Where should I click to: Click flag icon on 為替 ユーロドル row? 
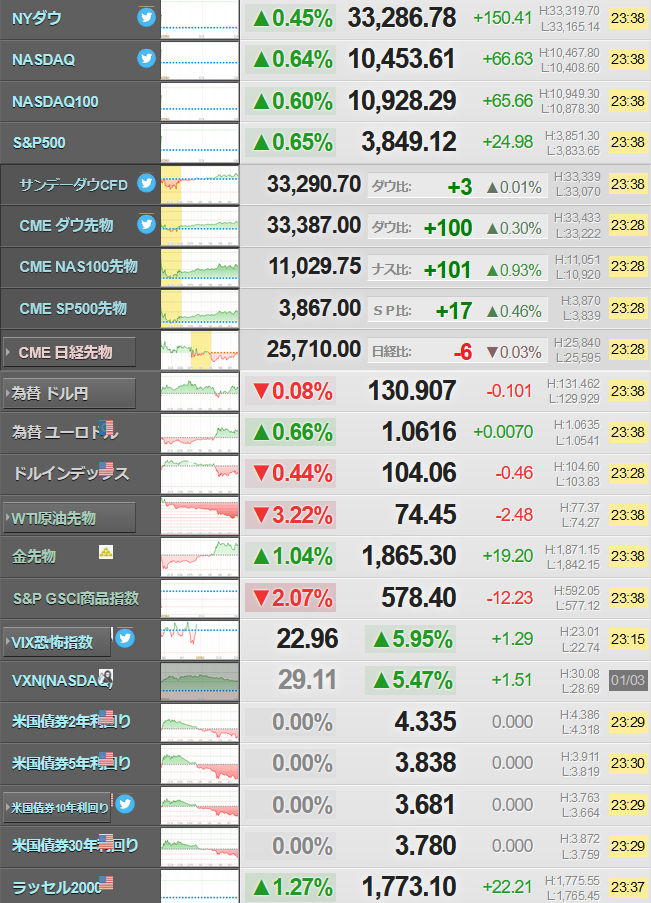tap(106, 428)
